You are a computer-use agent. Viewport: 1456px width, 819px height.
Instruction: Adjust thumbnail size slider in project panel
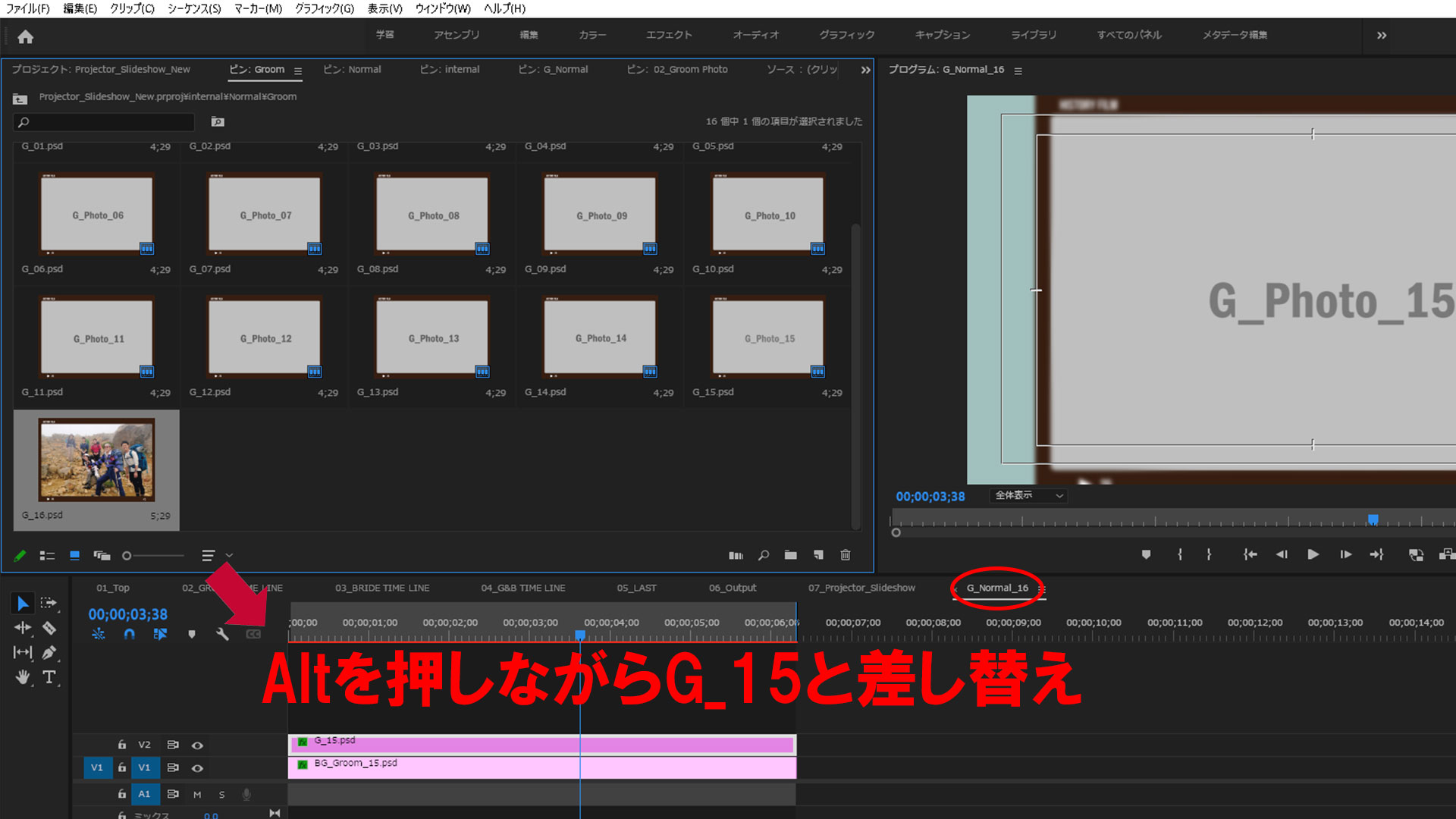152,556
